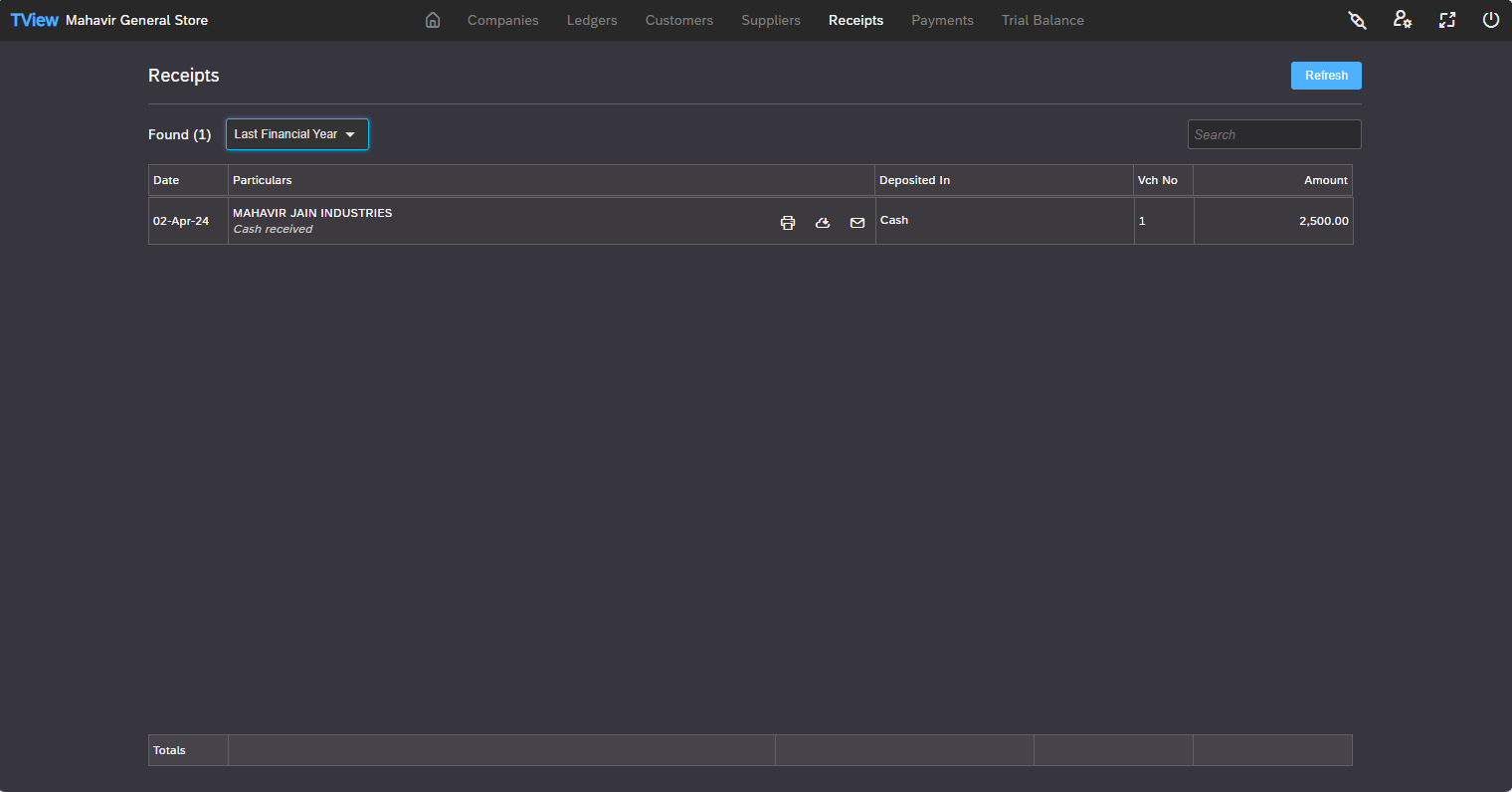
Task: Download the Mahavir Jain Industries receipt
Action: (823, 223)
